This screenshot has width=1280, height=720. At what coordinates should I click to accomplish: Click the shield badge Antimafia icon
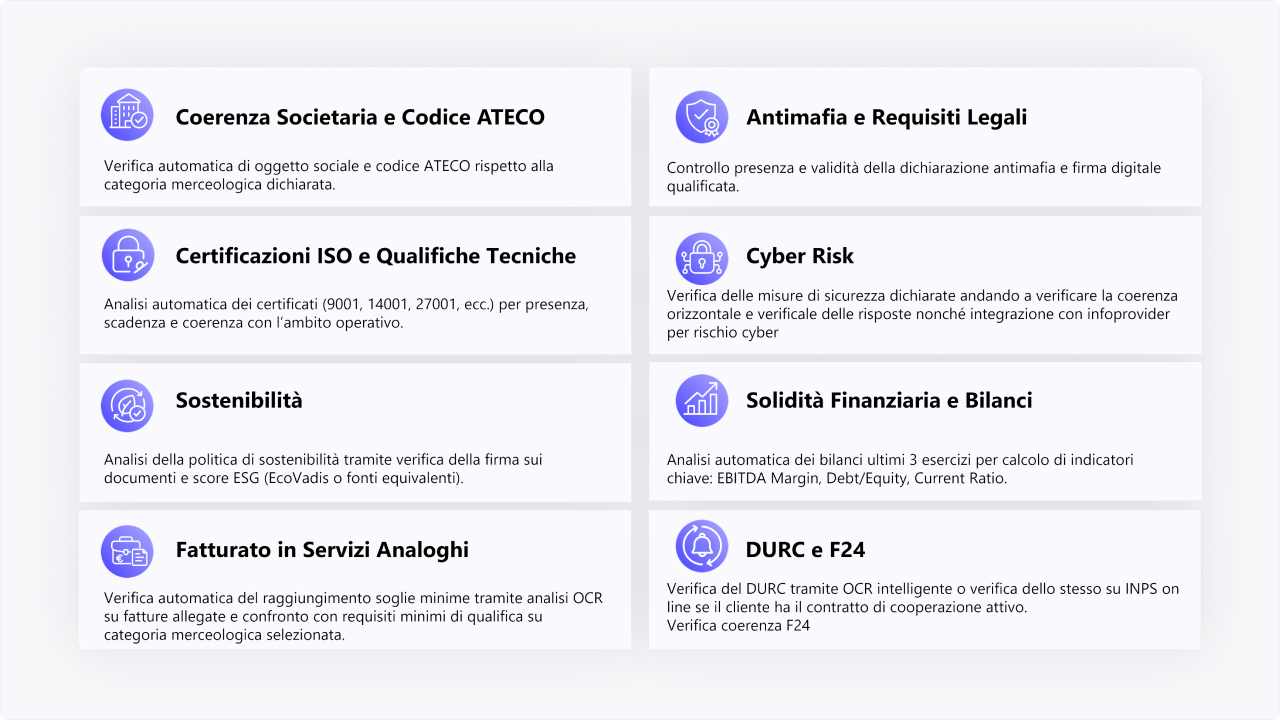tap(701, 117)
